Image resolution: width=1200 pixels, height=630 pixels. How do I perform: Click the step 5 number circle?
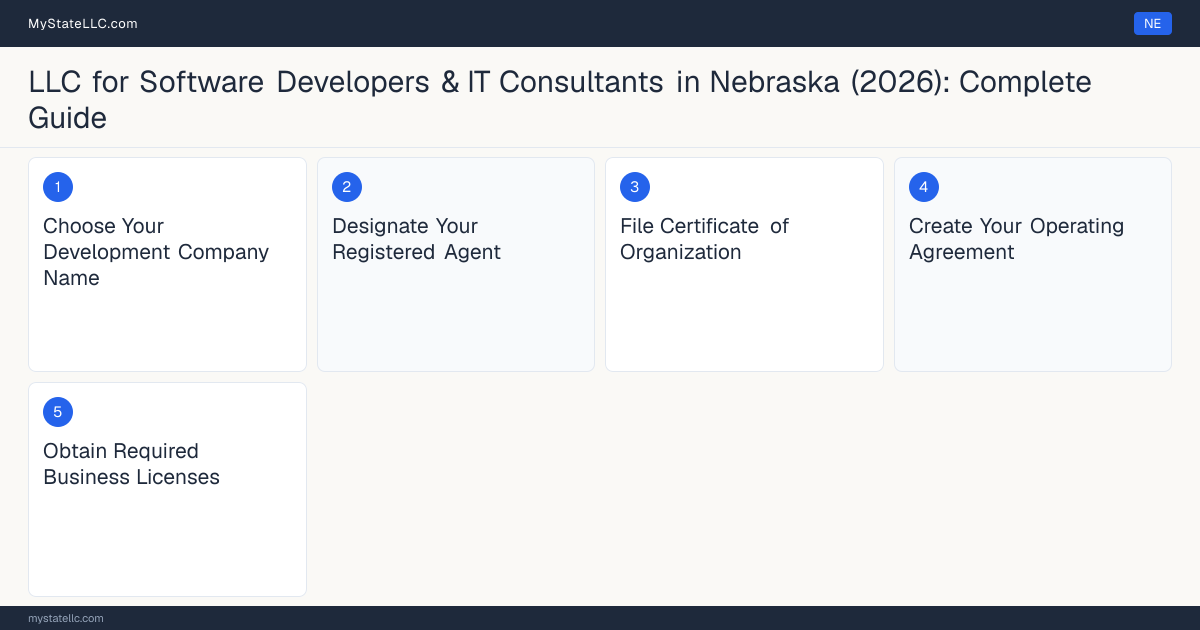pyautogui.click(x=58, y=412)
